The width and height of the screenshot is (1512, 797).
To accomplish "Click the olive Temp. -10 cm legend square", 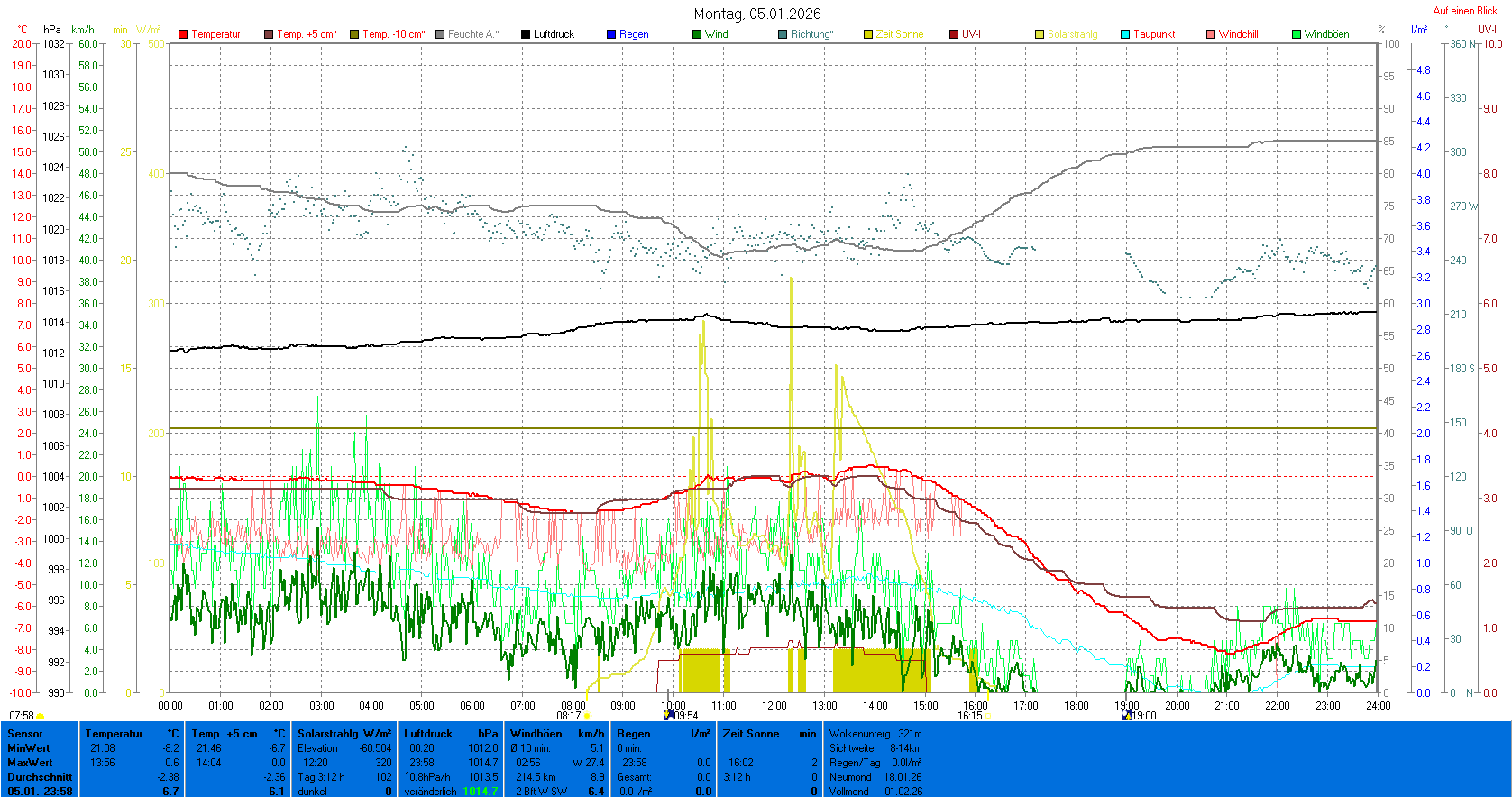I will pyautogui.click(x=354, y=34).
